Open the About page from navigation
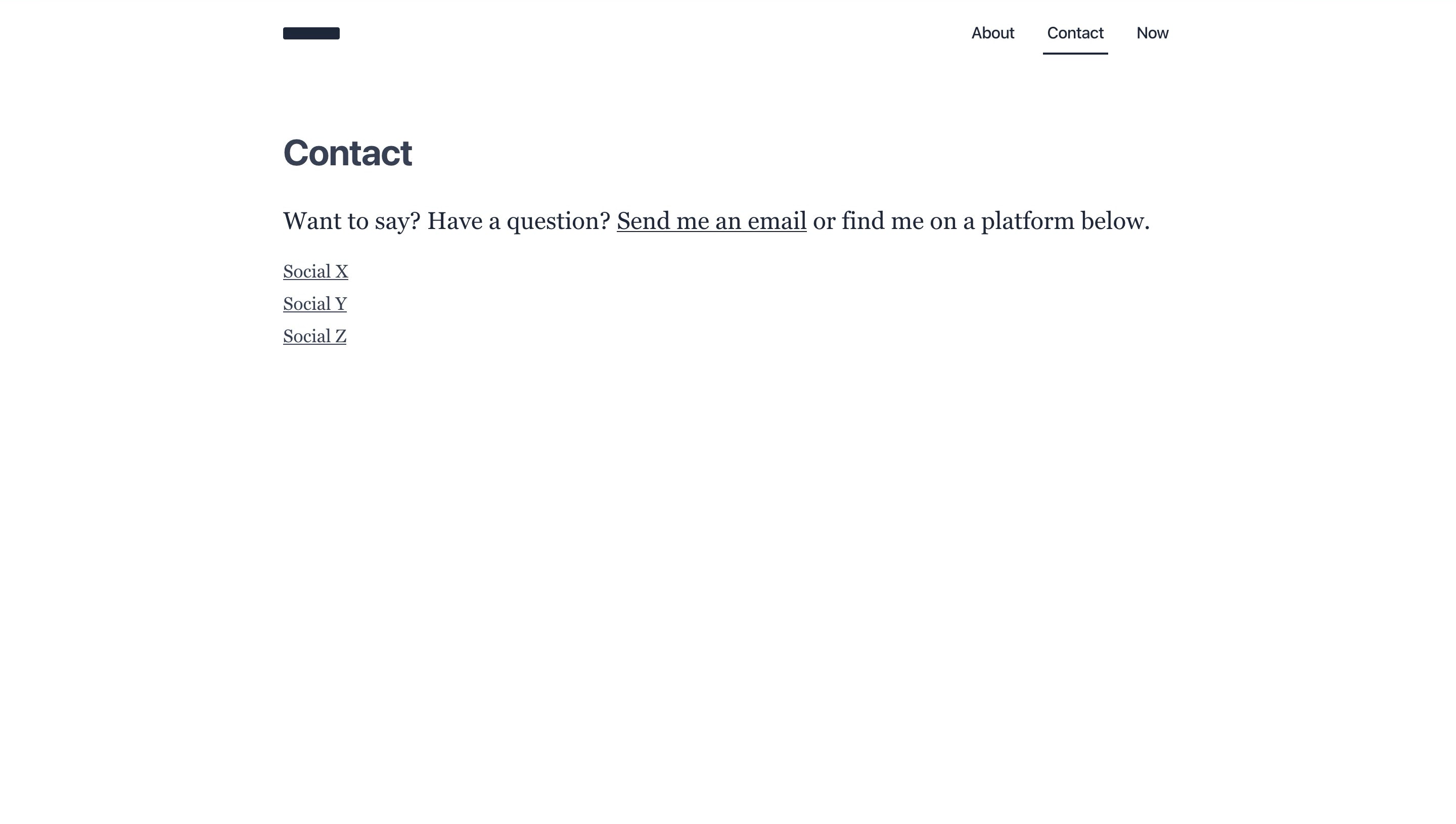 [x=992, y=33]
